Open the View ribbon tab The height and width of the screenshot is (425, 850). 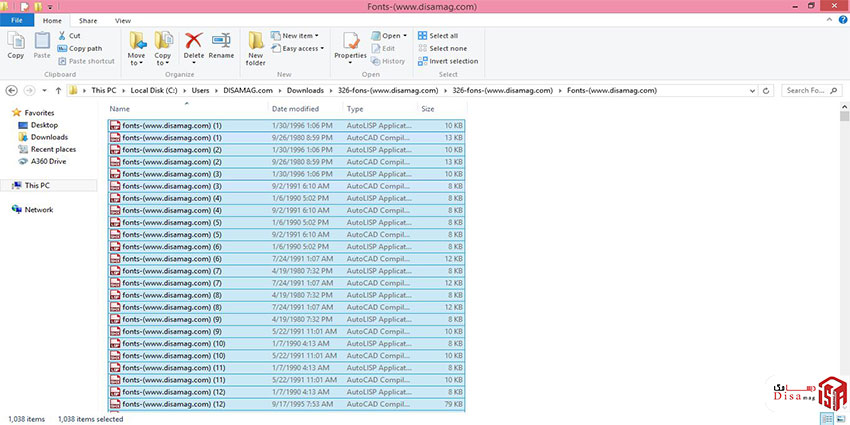click(x=123, y=20)
